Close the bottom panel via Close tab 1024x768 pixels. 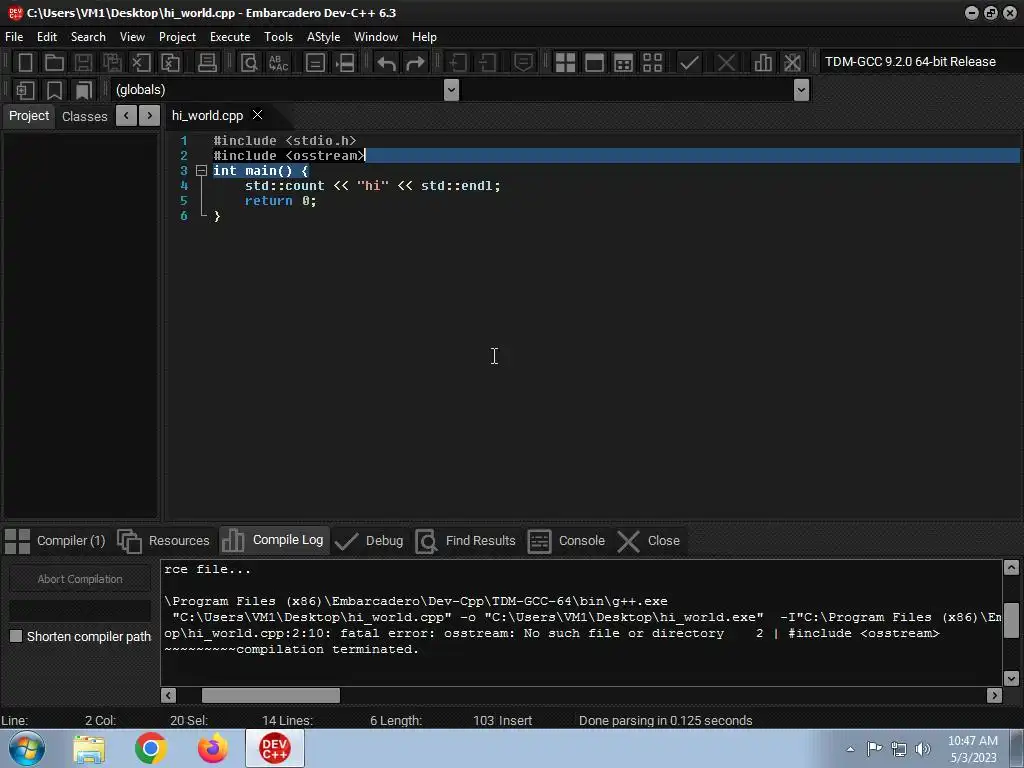click(649, 541)
